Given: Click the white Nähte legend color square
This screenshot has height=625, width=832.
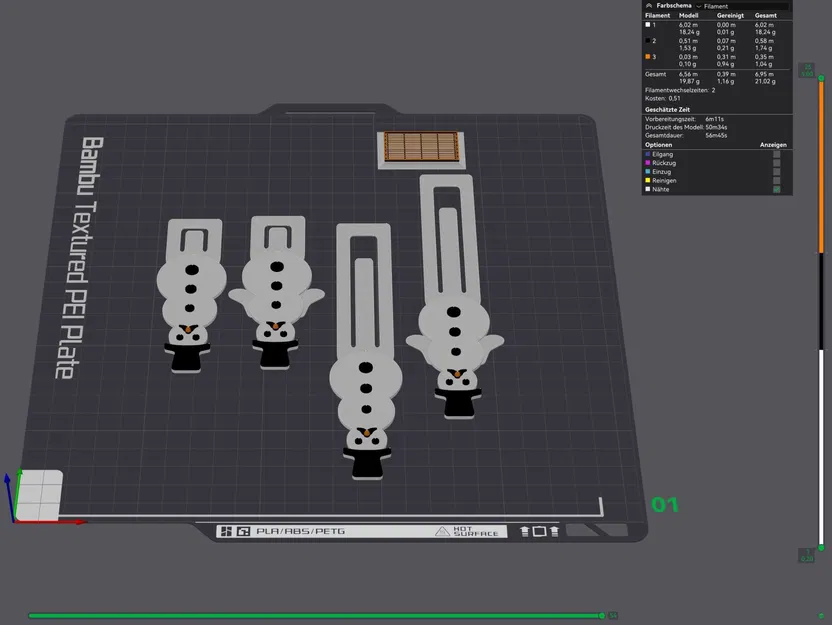Looking at the screenshot, I should click(x=647, y=189).
